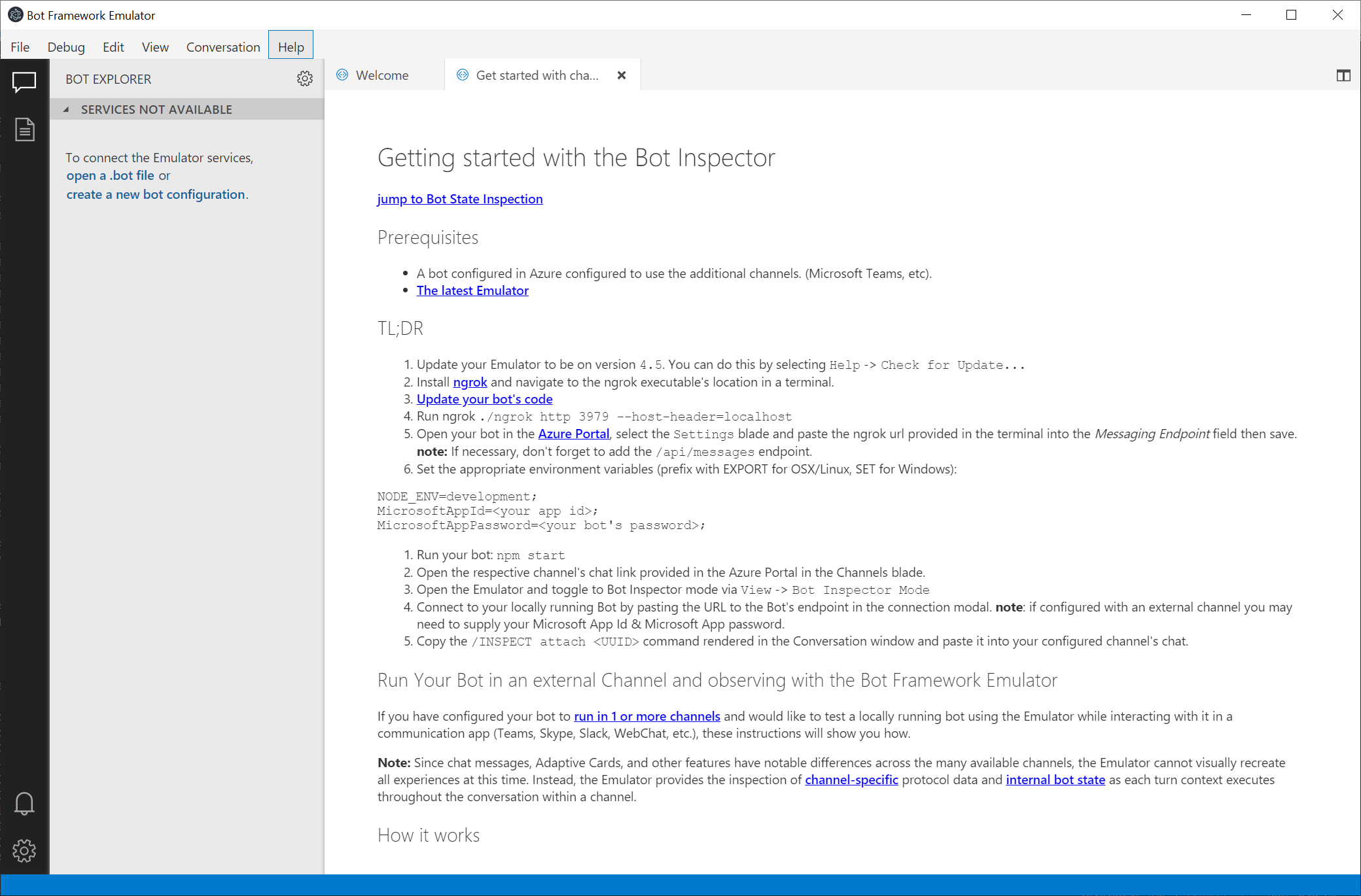Click the ngrok link
Image resolution: width=1361 pixels, height=896 pixels.
(x=470, y=382)
